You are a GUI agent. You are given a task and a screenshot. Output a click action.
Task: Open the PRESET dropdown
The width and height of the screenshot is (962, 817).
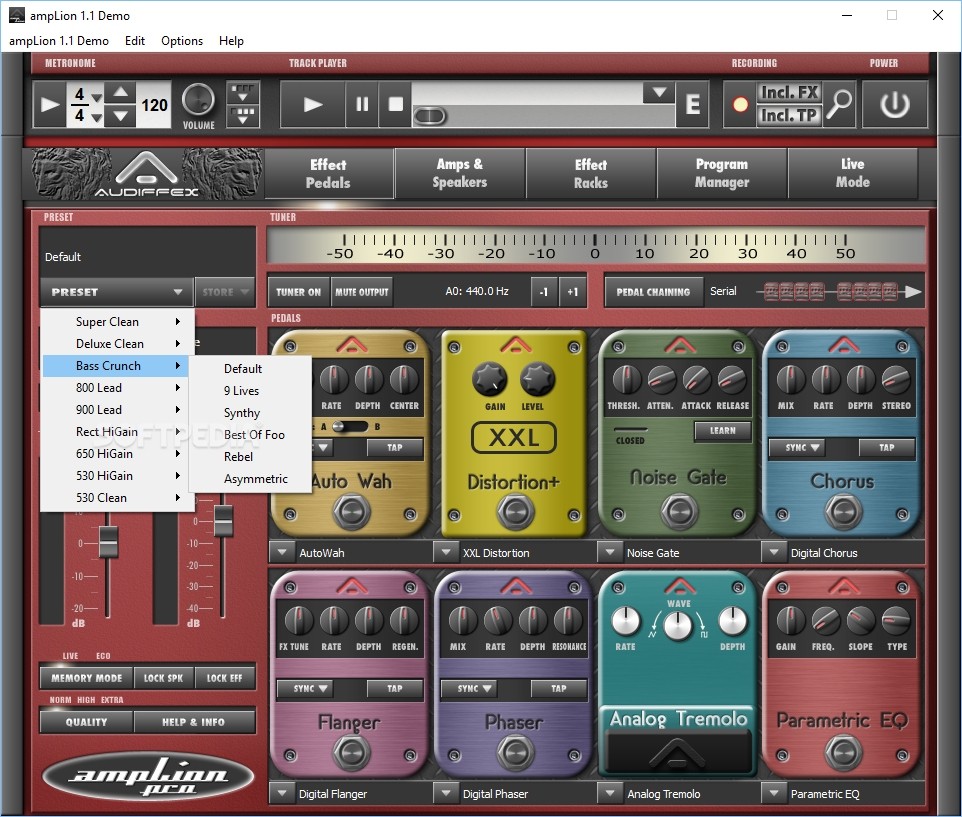117,292
